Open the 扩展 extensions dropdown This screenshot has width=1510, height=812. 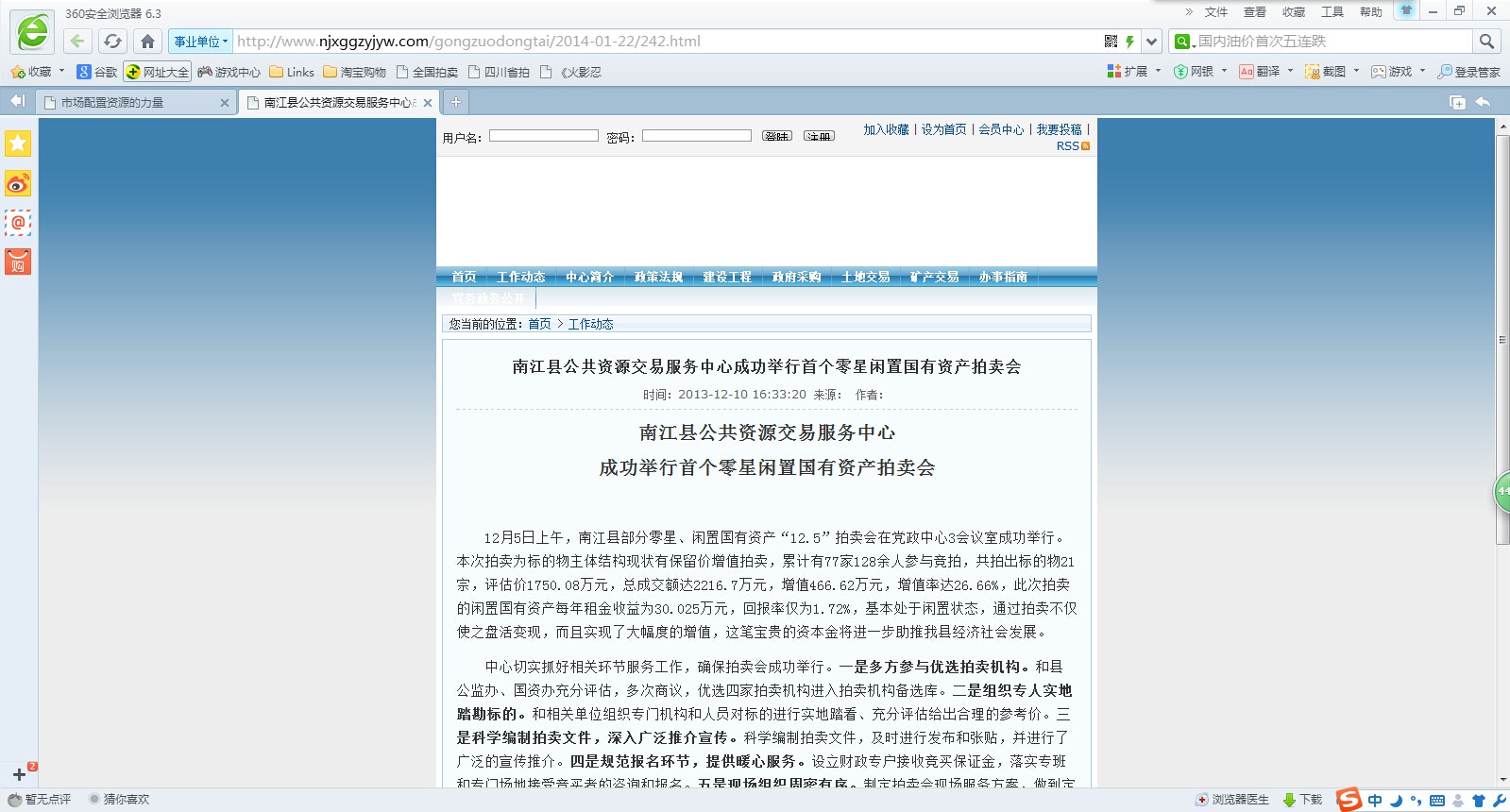[x=1159, y=71]
